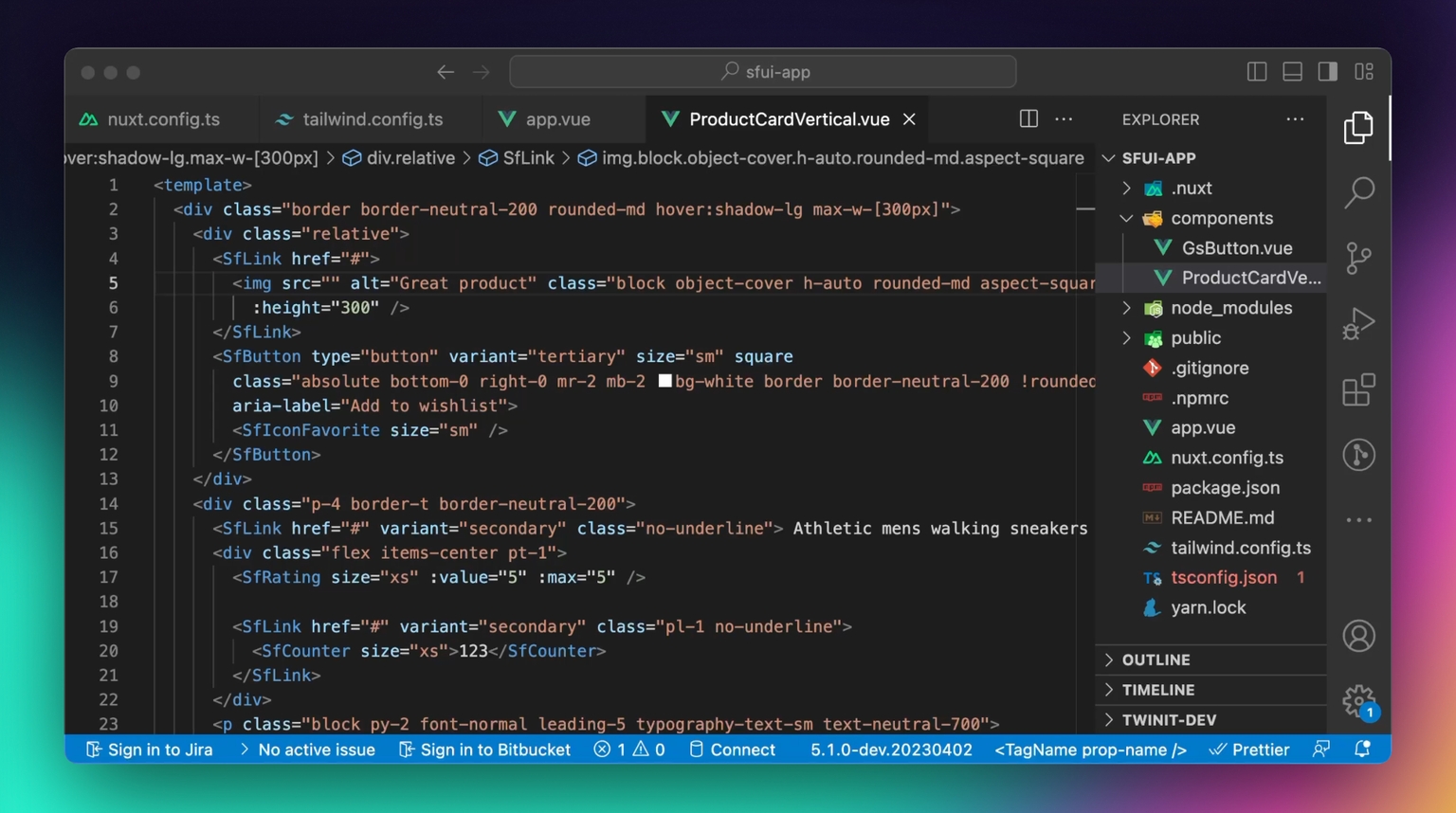Open the Manage settings gear
The width and height of the screenshot is (1456, 813).
pos(1358,701)
